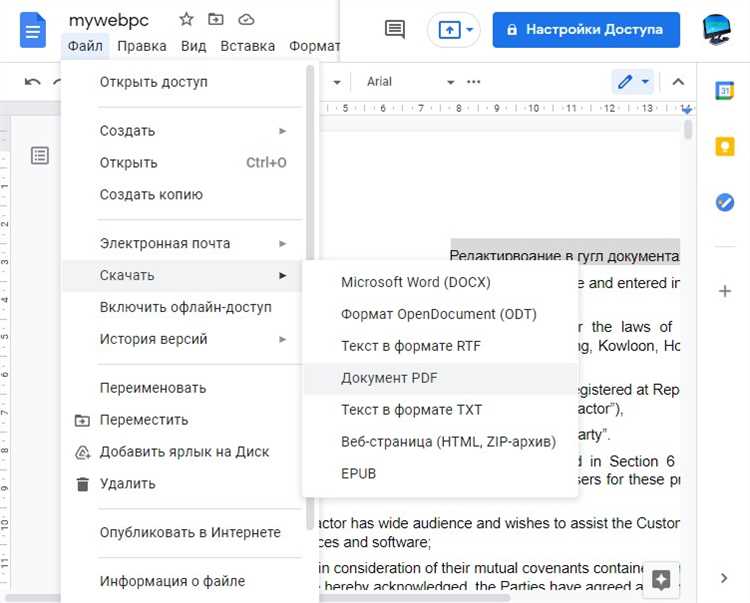Download as Текст в формате TXT
Screen dimensions: 750x603
(x=440, y=410)
